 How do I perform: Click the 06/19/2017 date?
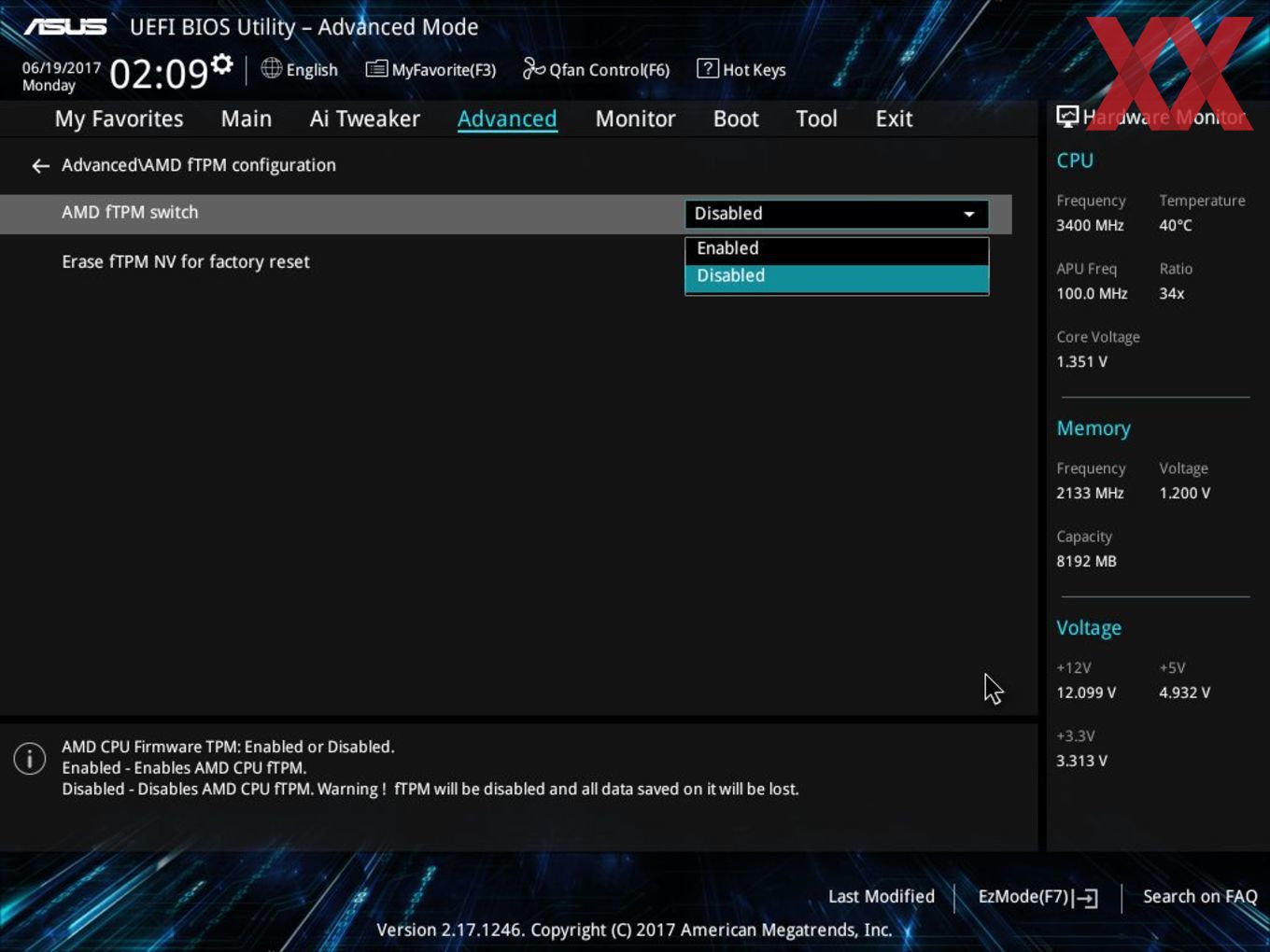[62, 68]
